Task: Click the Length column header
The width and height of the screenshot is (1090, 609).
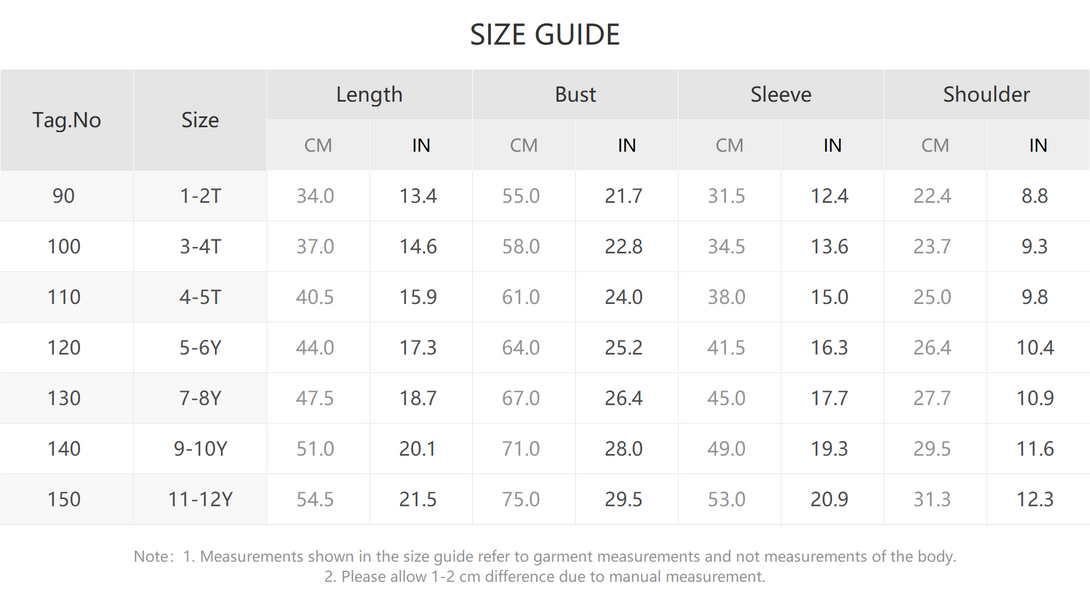Action: click(x=369, y=95)
